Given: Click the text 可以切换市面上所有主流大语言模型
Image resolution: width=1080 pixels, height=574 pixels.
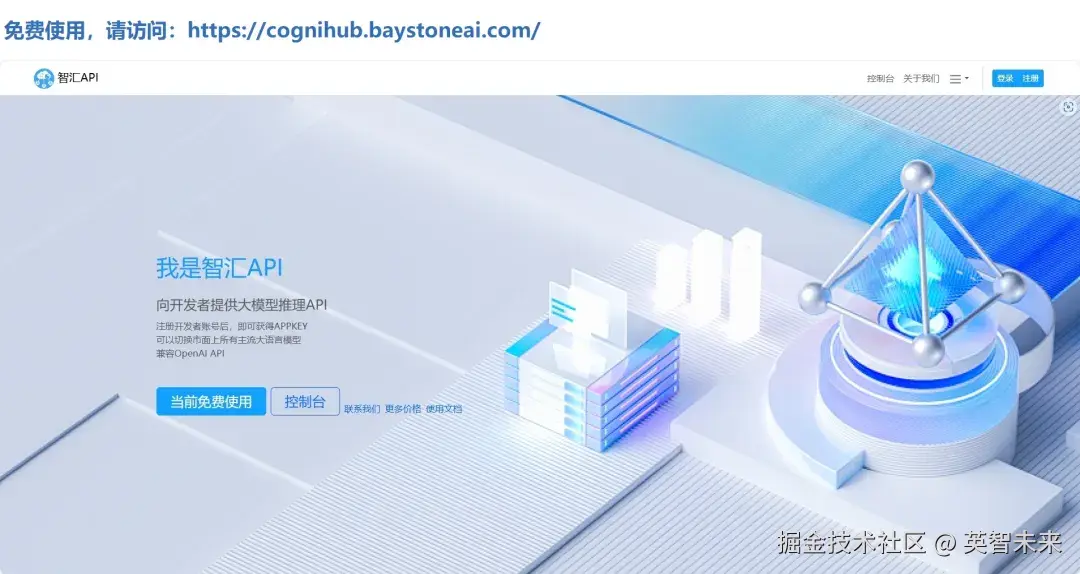Looking at the screenshot, I should (x=228, y=340).
